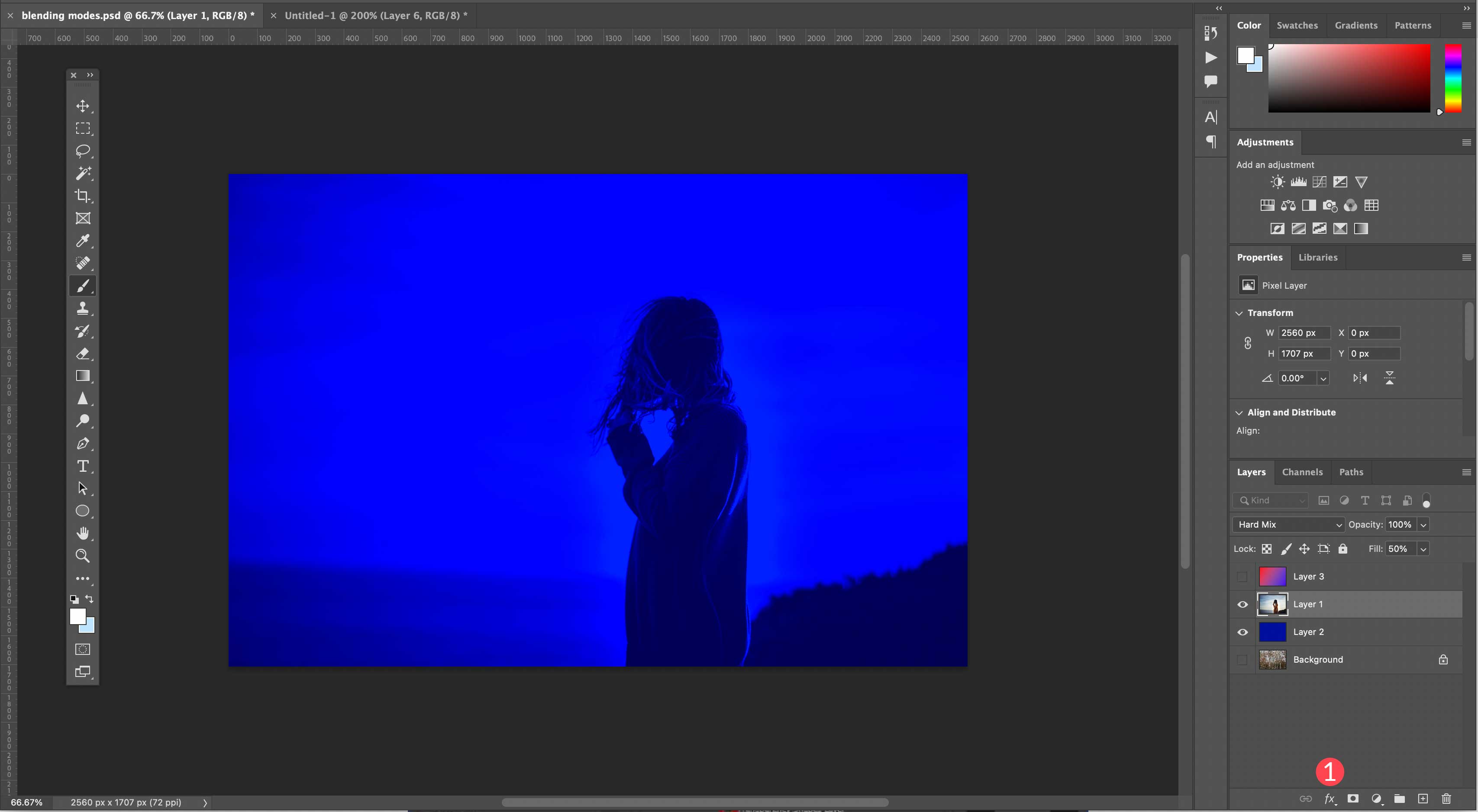Select the Lasso tool

[83, 150]
